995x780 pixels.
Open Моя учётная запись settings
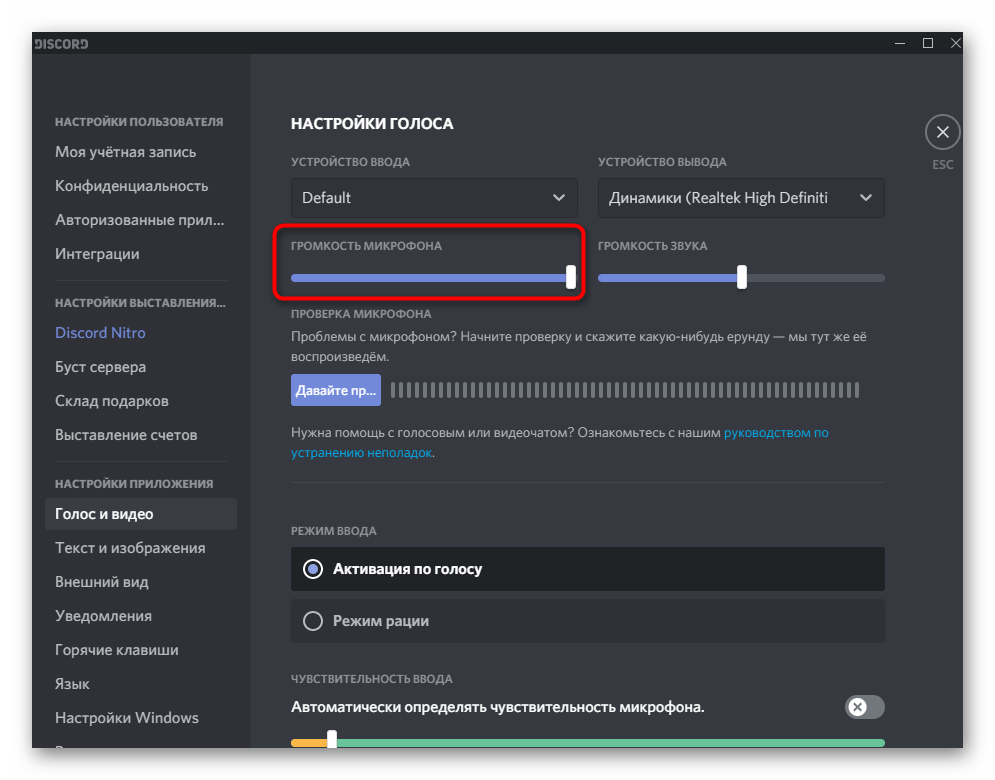[x=126, y=152]
